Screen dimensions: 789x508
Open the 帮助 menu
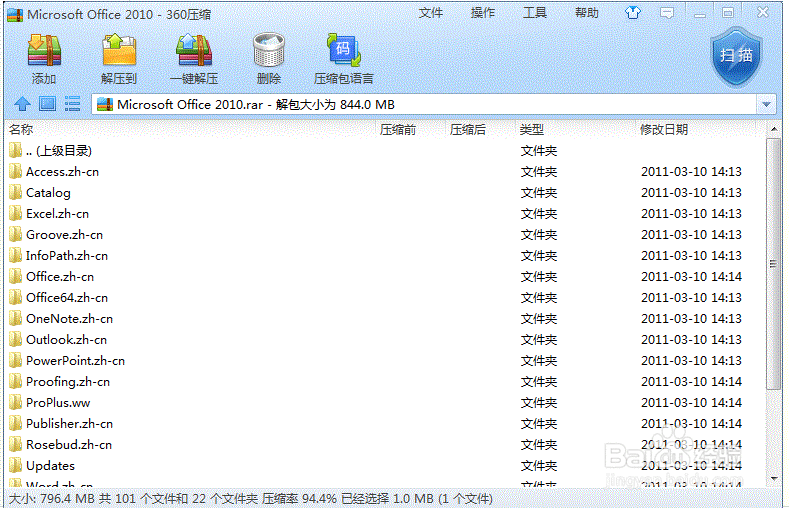click(587, 13)
